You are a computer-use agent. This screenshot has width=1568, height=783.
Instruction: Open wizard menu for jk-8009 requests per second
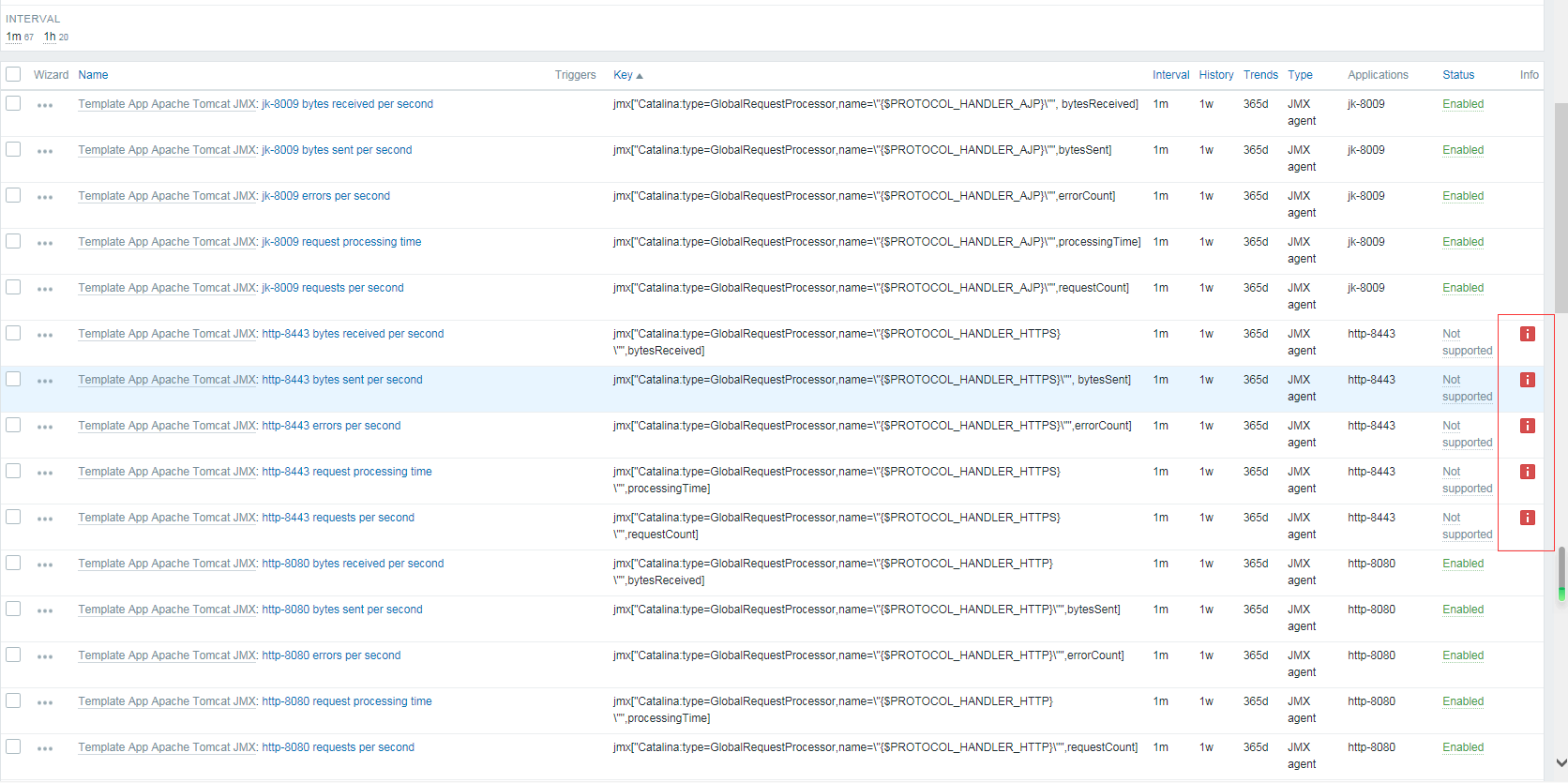pyautogui.click(x=45, y=289)
